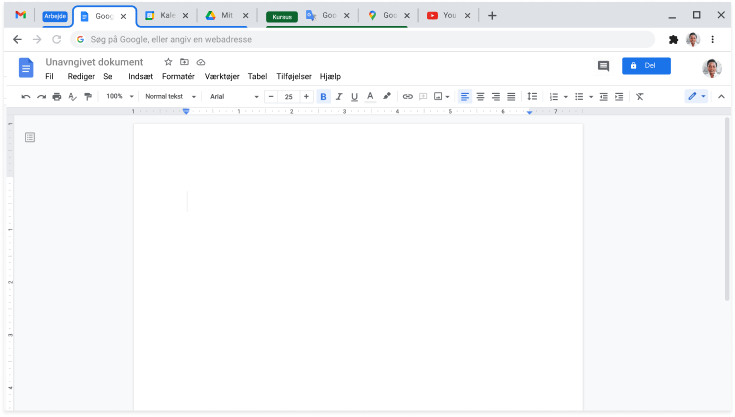735x417 pixels.
Task: Open the Formatér menu
Action: click(x=178, y=76)
